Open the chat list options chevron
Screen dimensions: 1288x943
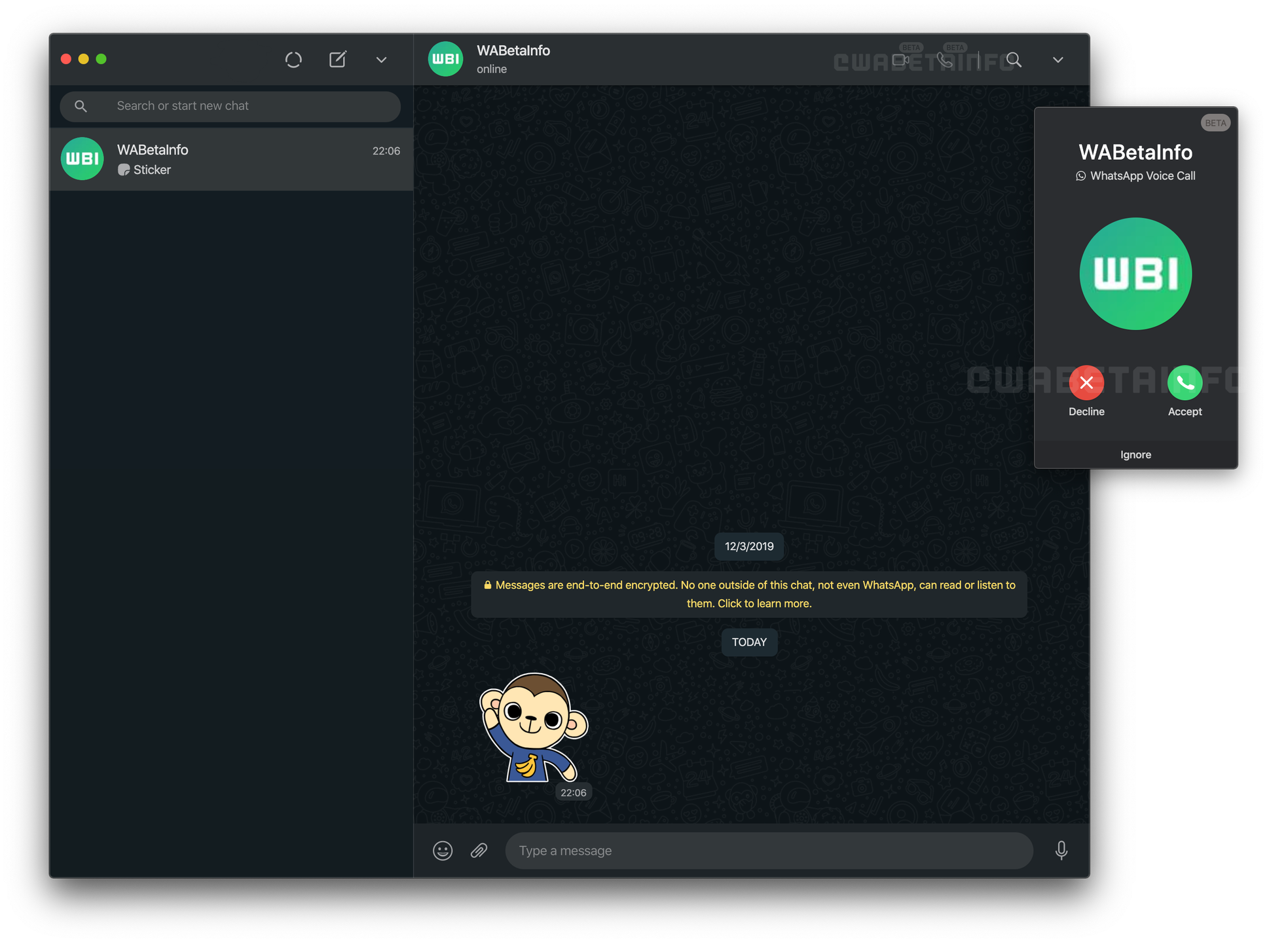point(380,60)
